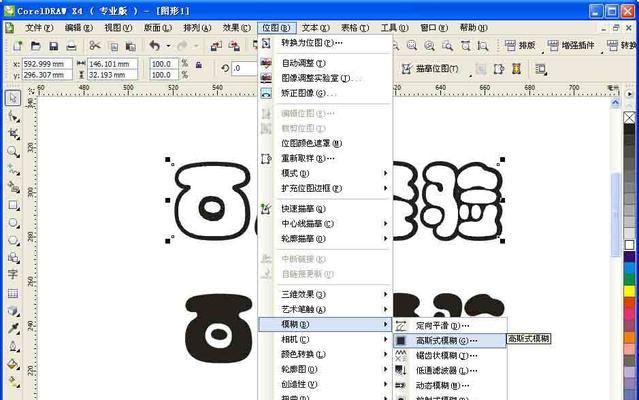The width and height of the screenshot is (639, 400).
Task: Choose 图像调整实验室 menu entry
Action: coord(325,78)
